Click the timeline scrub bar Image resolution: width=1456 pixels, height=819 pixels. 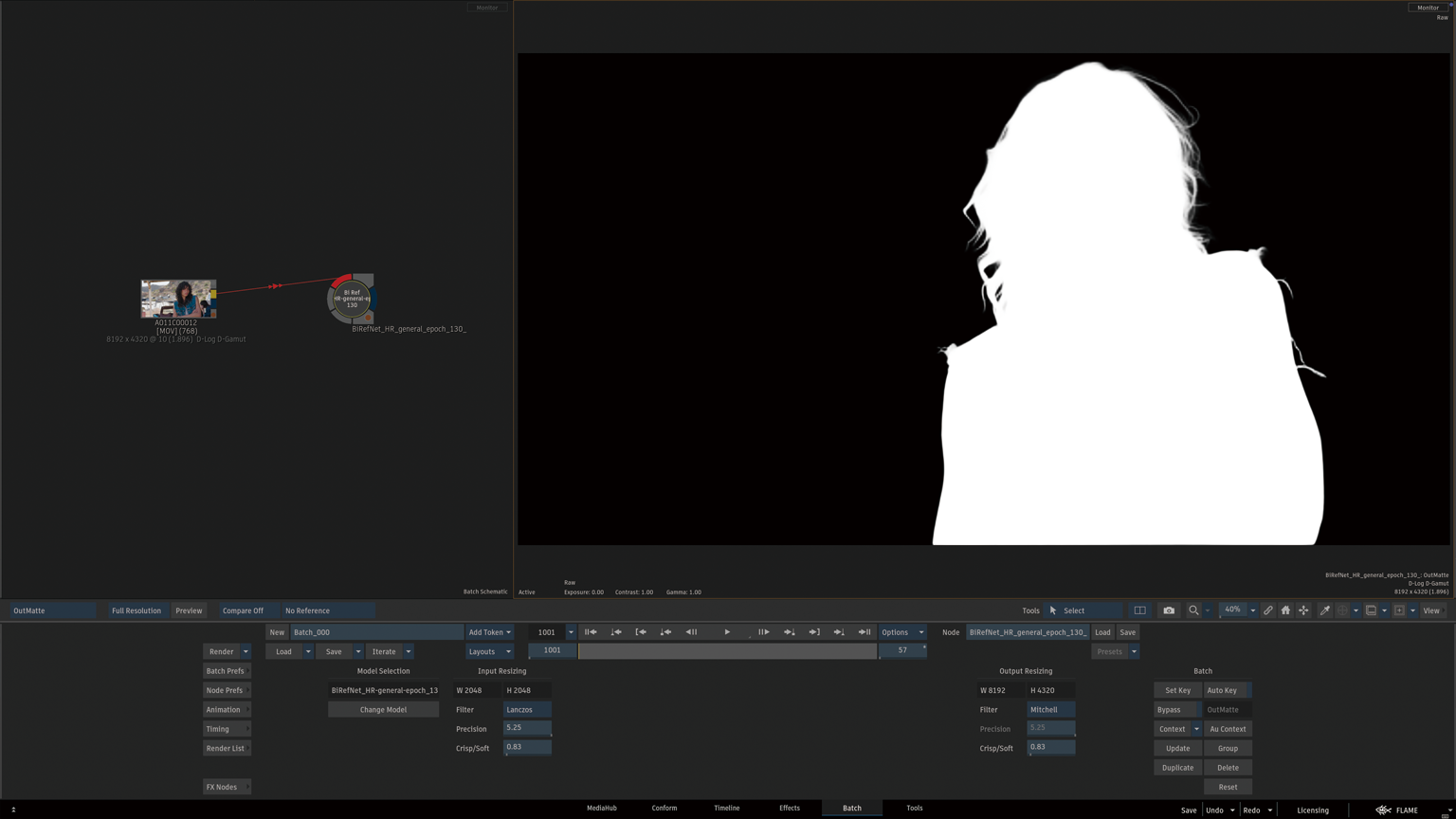(727, 651)
